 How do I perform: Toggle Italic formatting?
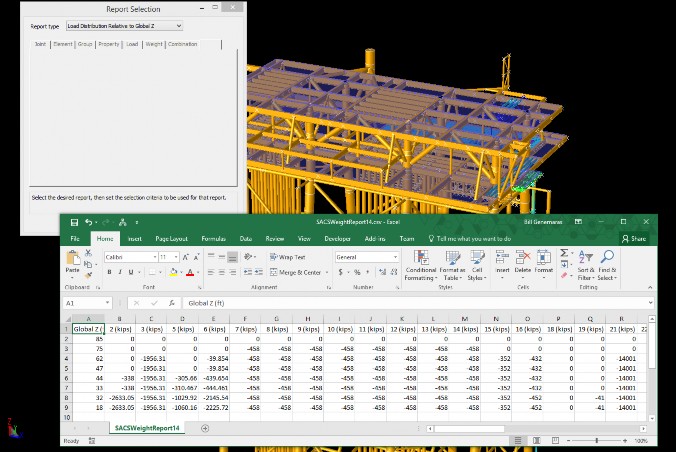click(120, 272)
